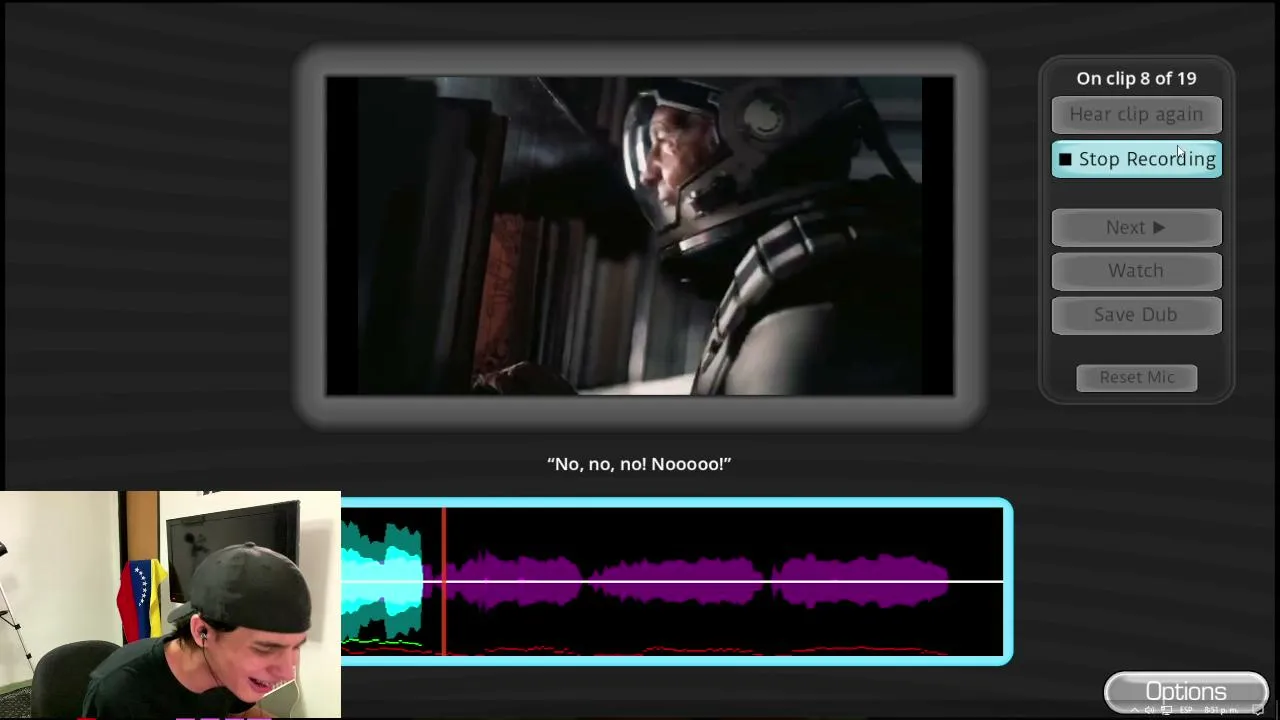Show hidden tray icons chevron
Viewport: 1280px width, 720px height.
(x=1134, y=710)
